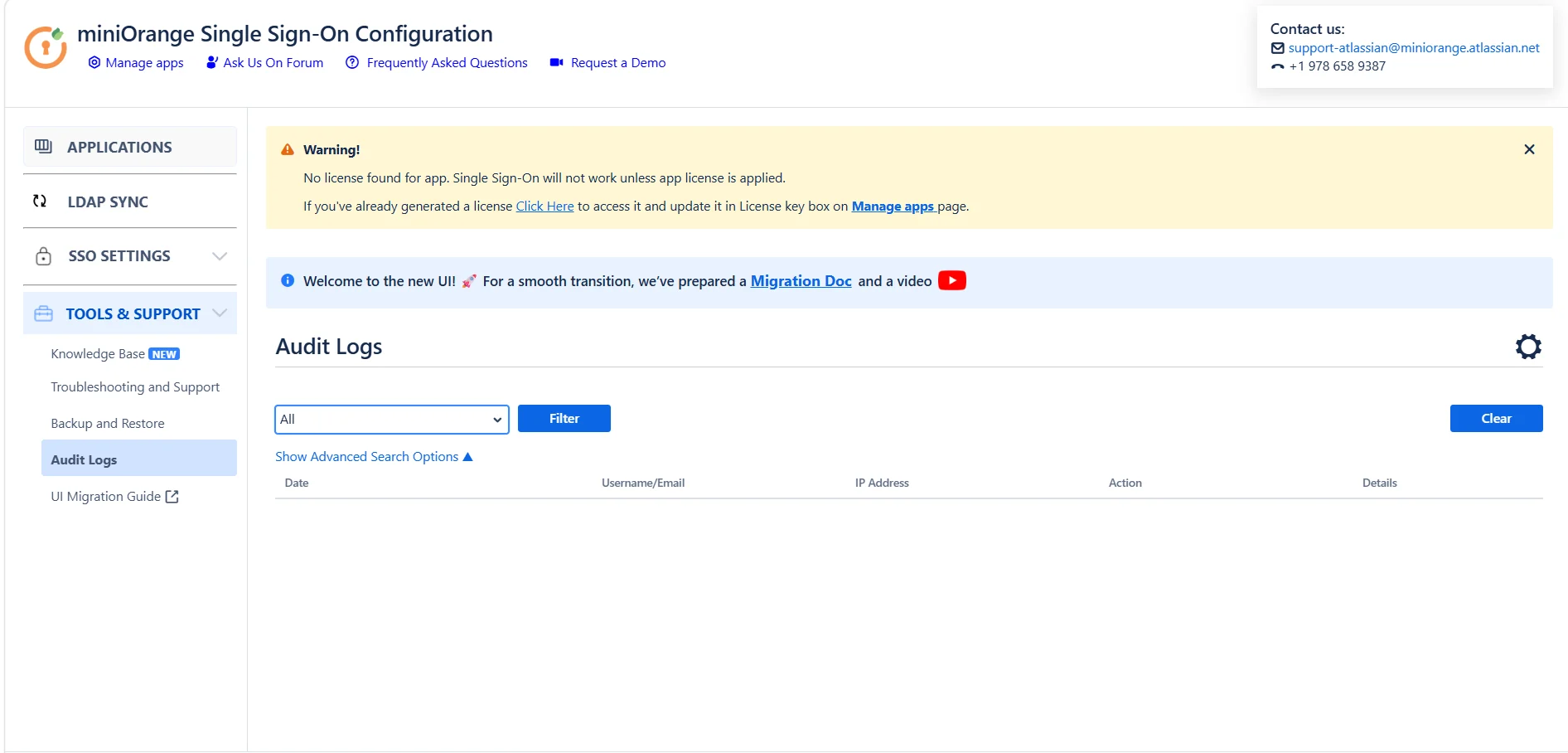Click the IP Address column header
This screenshot has width=1568, height=753.
point(882,483)
